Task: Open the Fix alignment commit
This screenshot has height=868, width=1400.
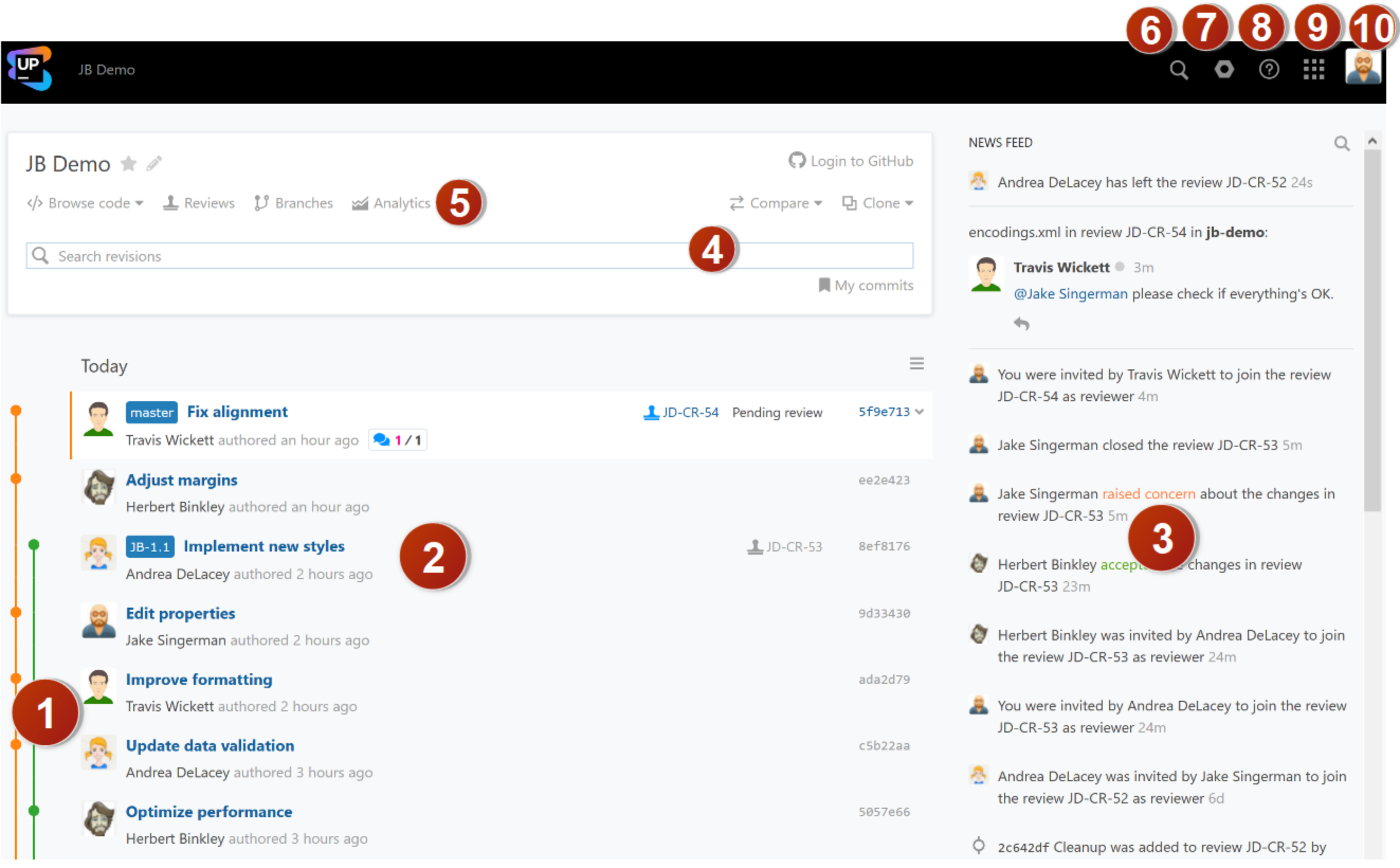Action: 237,412
